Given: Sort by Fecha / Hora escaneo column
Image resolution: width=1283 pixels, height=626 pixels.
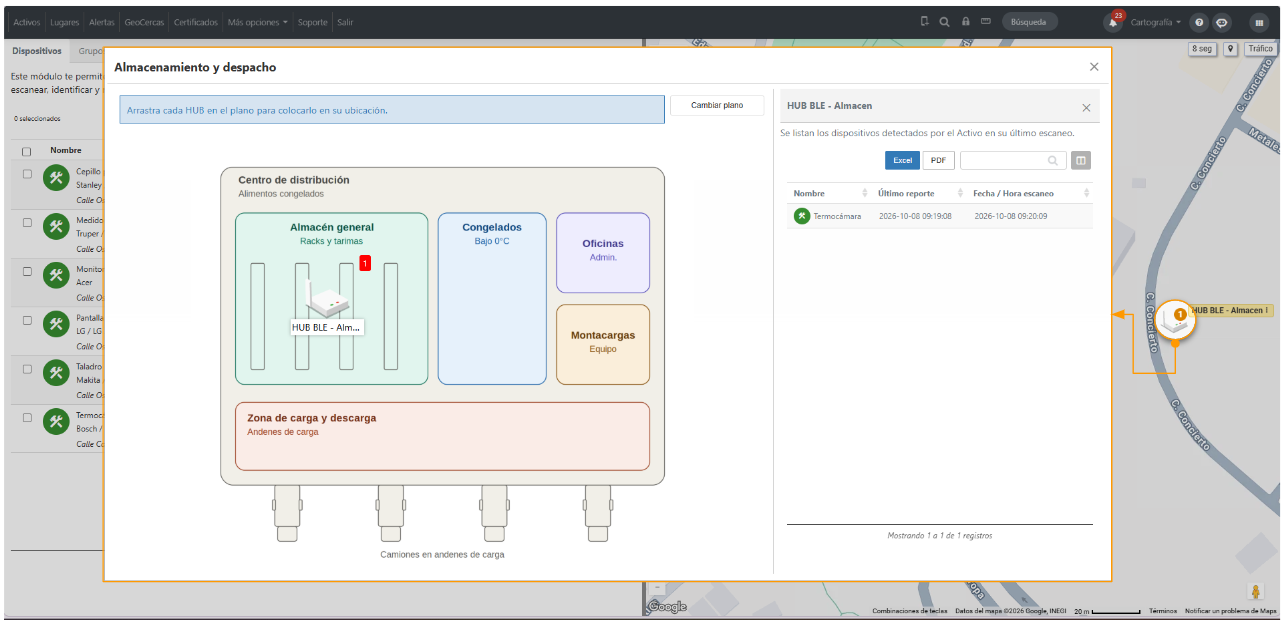Looking at the screenshot, I should coord(1031,193).
